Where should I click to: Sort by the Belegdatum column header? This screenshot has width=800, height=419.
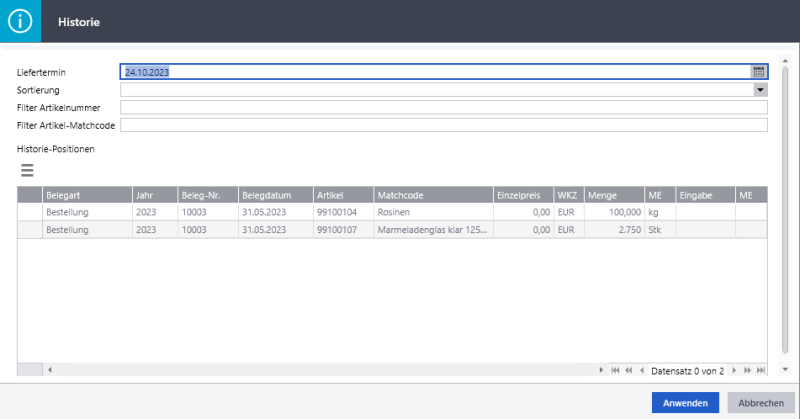pos(276,195)
